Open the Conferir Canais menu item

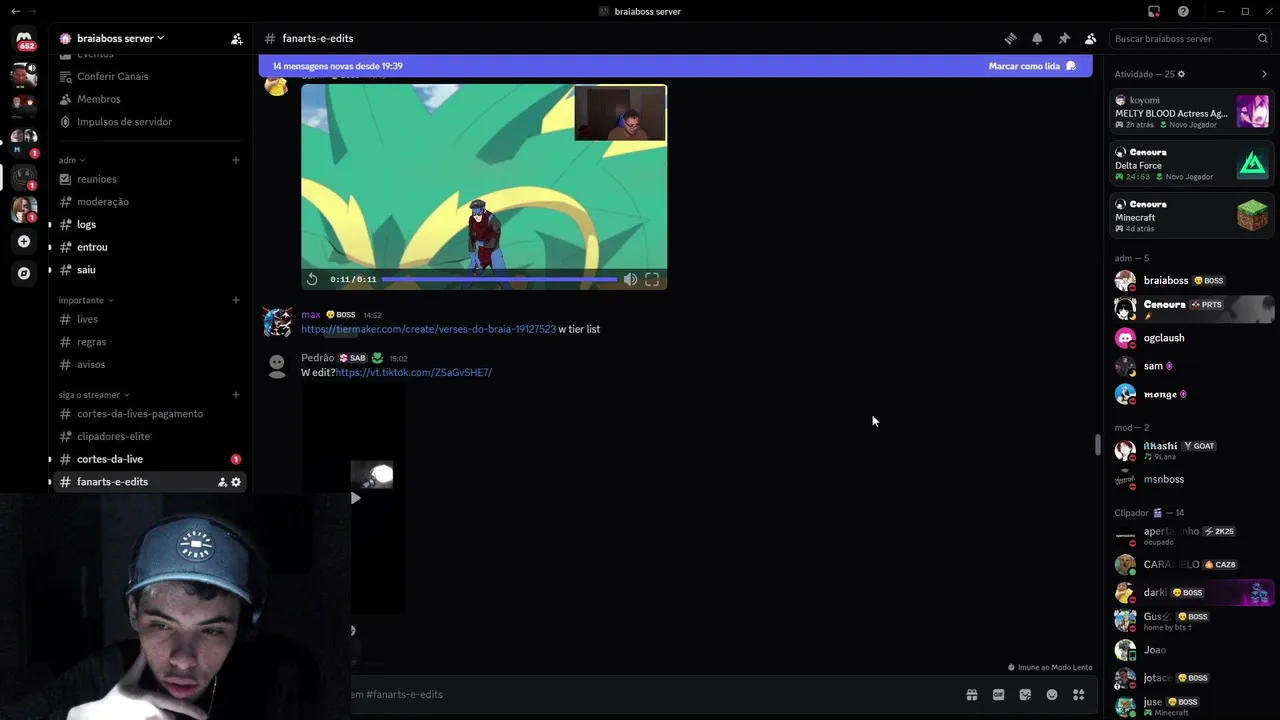tap(150, 77)
